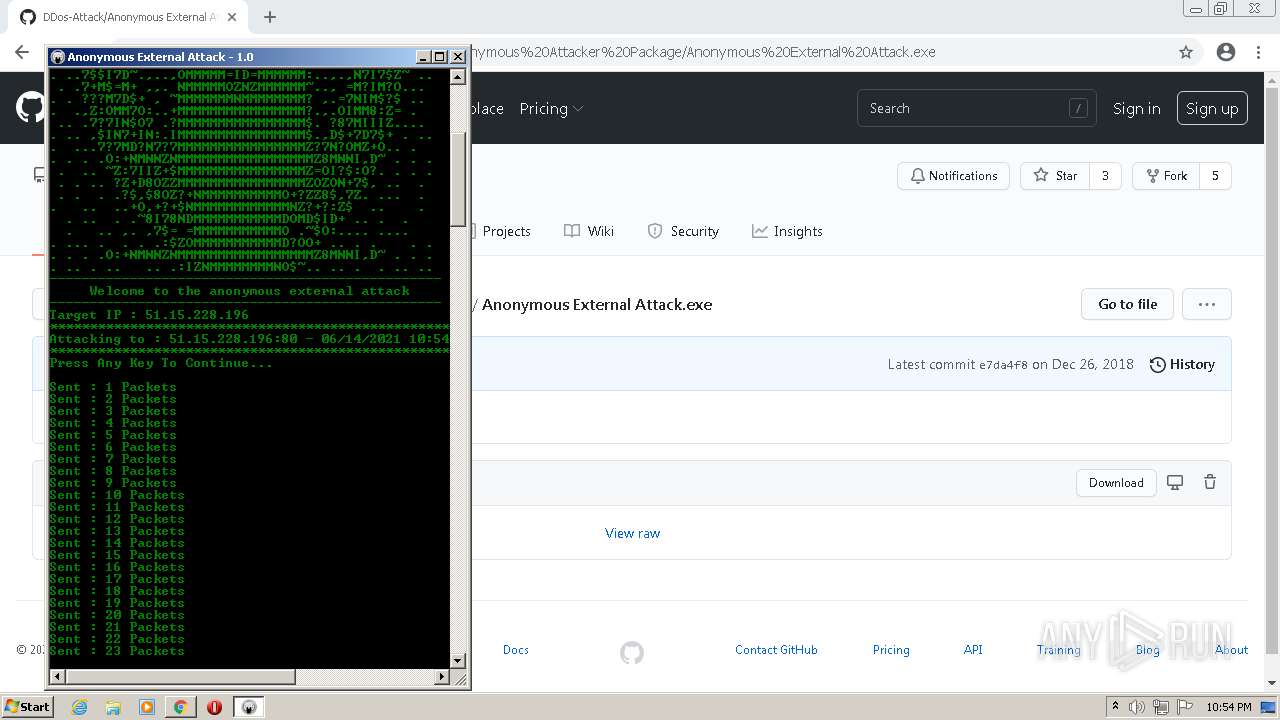Open the About footer link

tap(1231, 650)
